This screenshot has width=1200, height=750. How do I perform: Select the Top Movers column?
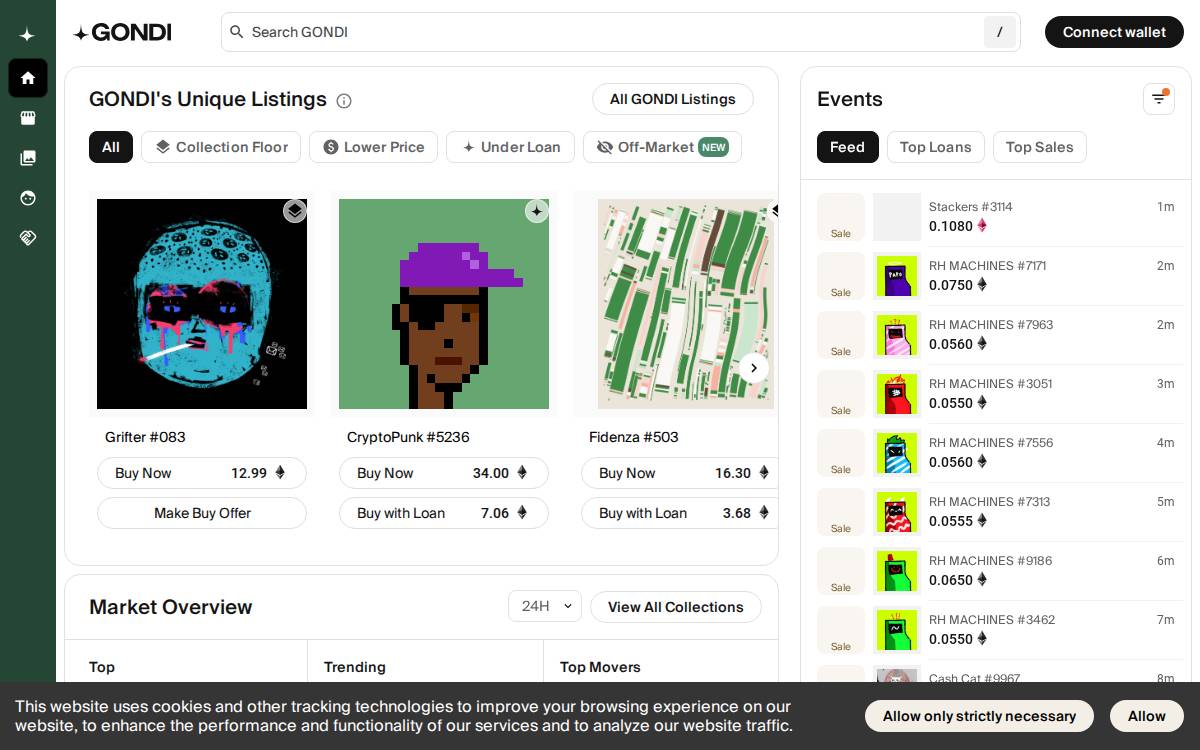coord(600,667)
